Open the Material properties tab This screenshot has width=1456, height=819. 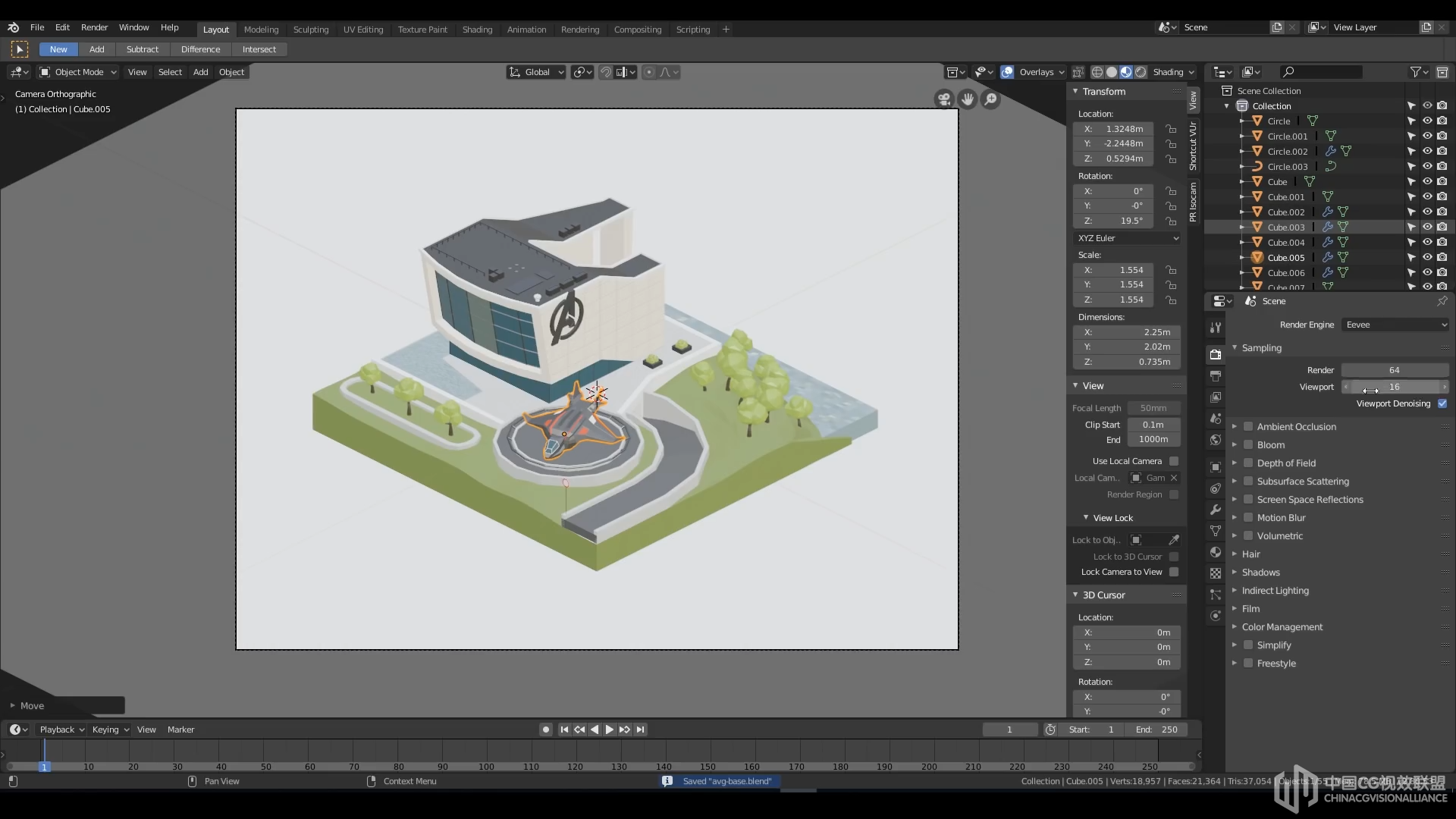[1216, 552]
